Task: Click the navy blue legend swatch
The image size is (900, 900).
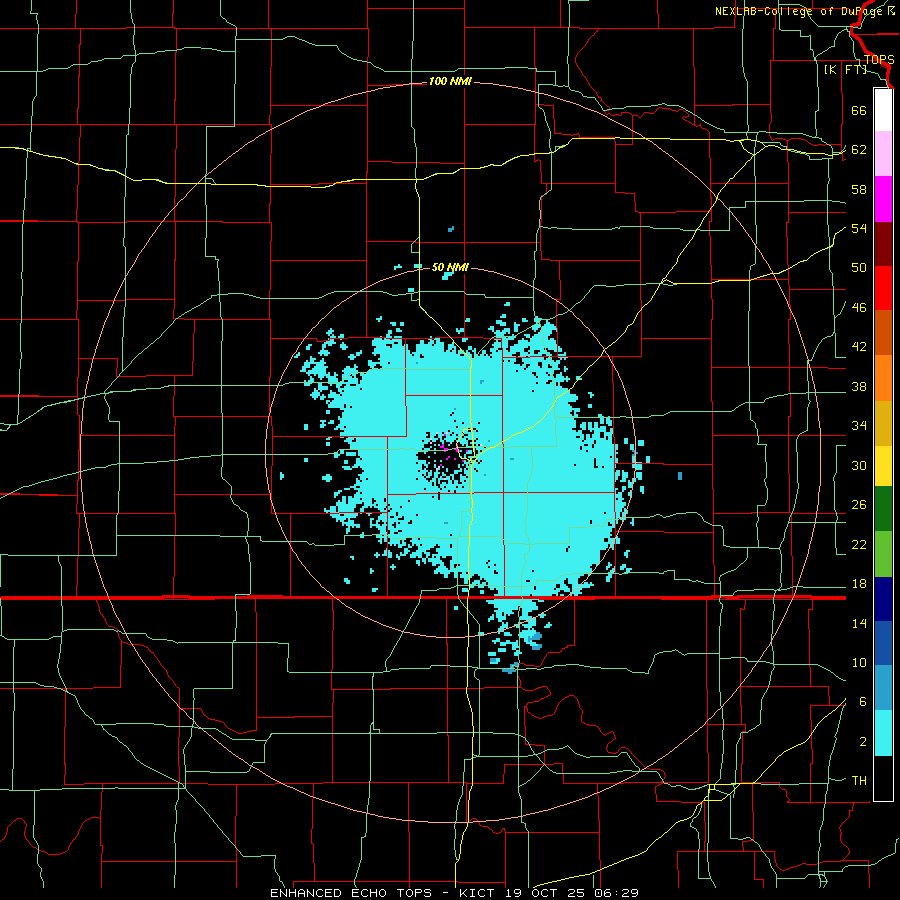Action: click(883, 599)
